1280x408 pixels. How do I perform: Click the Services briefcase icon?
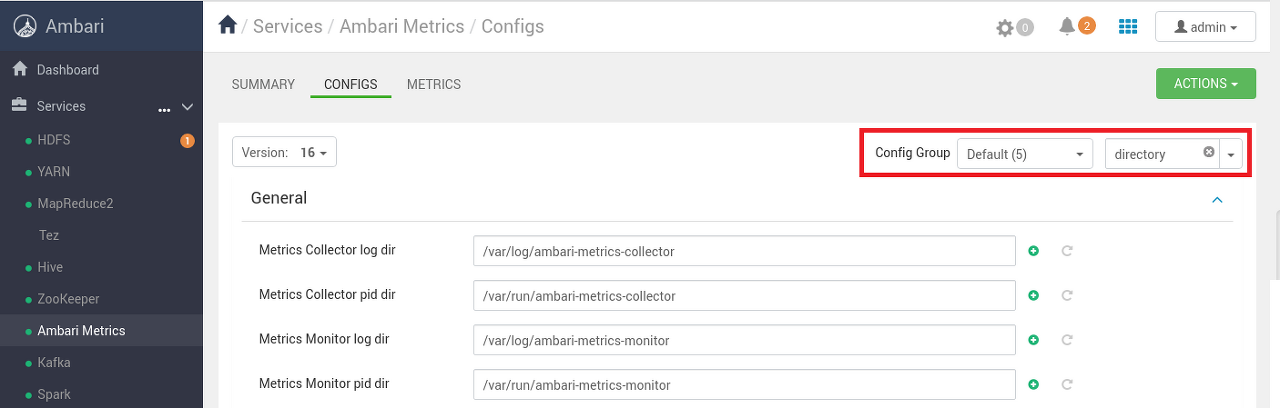point(18,105)
